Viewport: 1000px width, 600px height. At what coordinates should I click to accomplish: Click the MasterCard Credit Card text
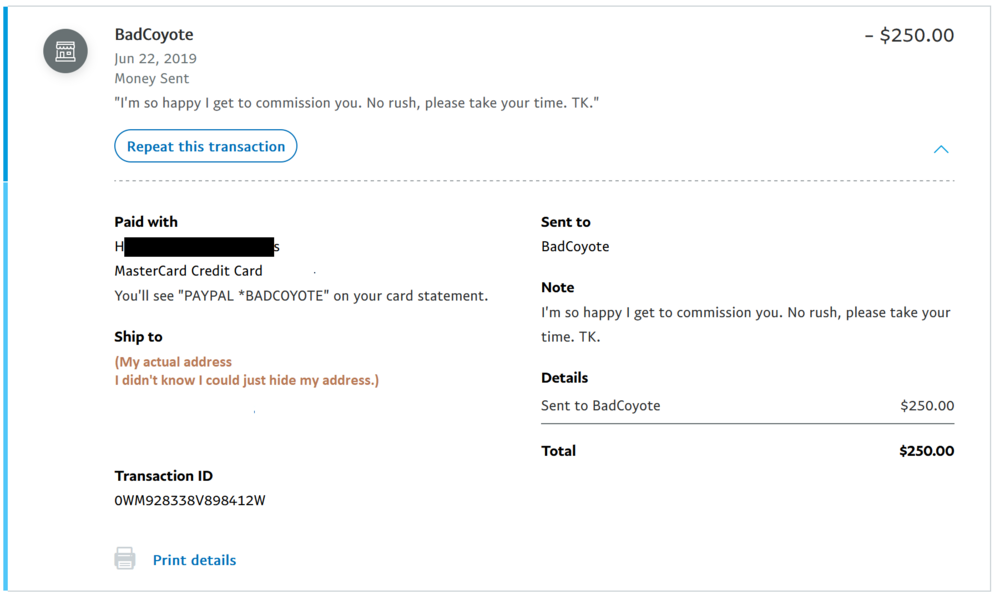tap(188, 271)
